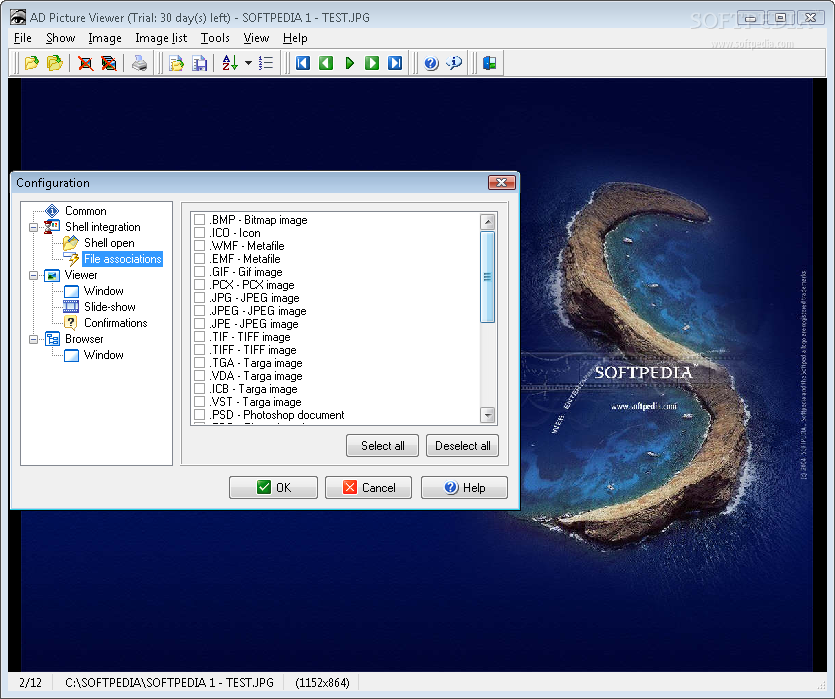This screenshot has width=835, height=699.
Task: Collapse the Browser tree node
Action: tap(34, 339)
